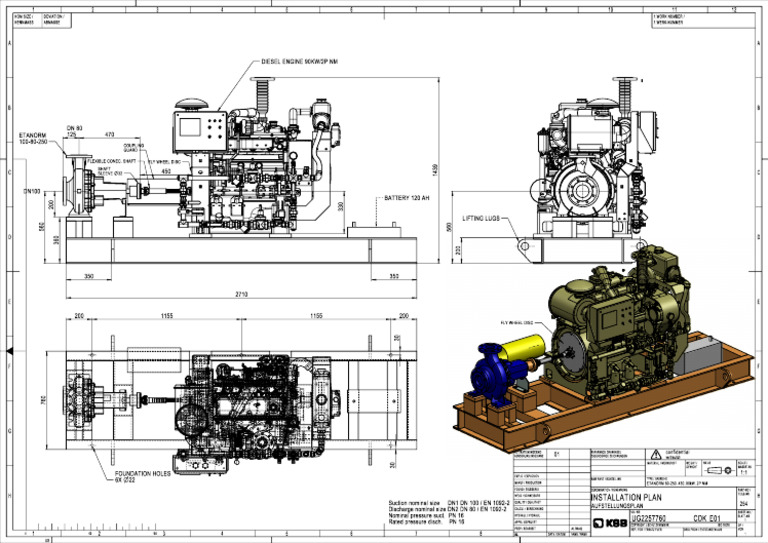Click 'FLY WHEEL DISC' label beside 3D render
Image resolution: width=768 pixels, height=543 pixels.
(x=517, y=323)
